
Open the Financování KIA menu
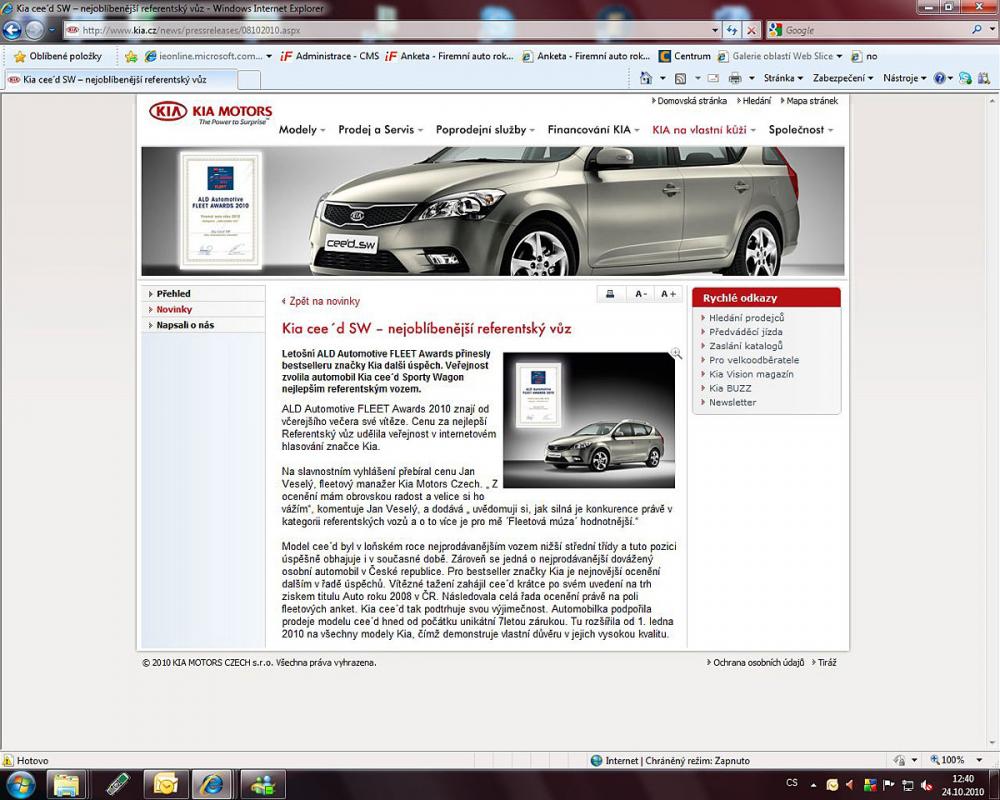coord(593,130)
